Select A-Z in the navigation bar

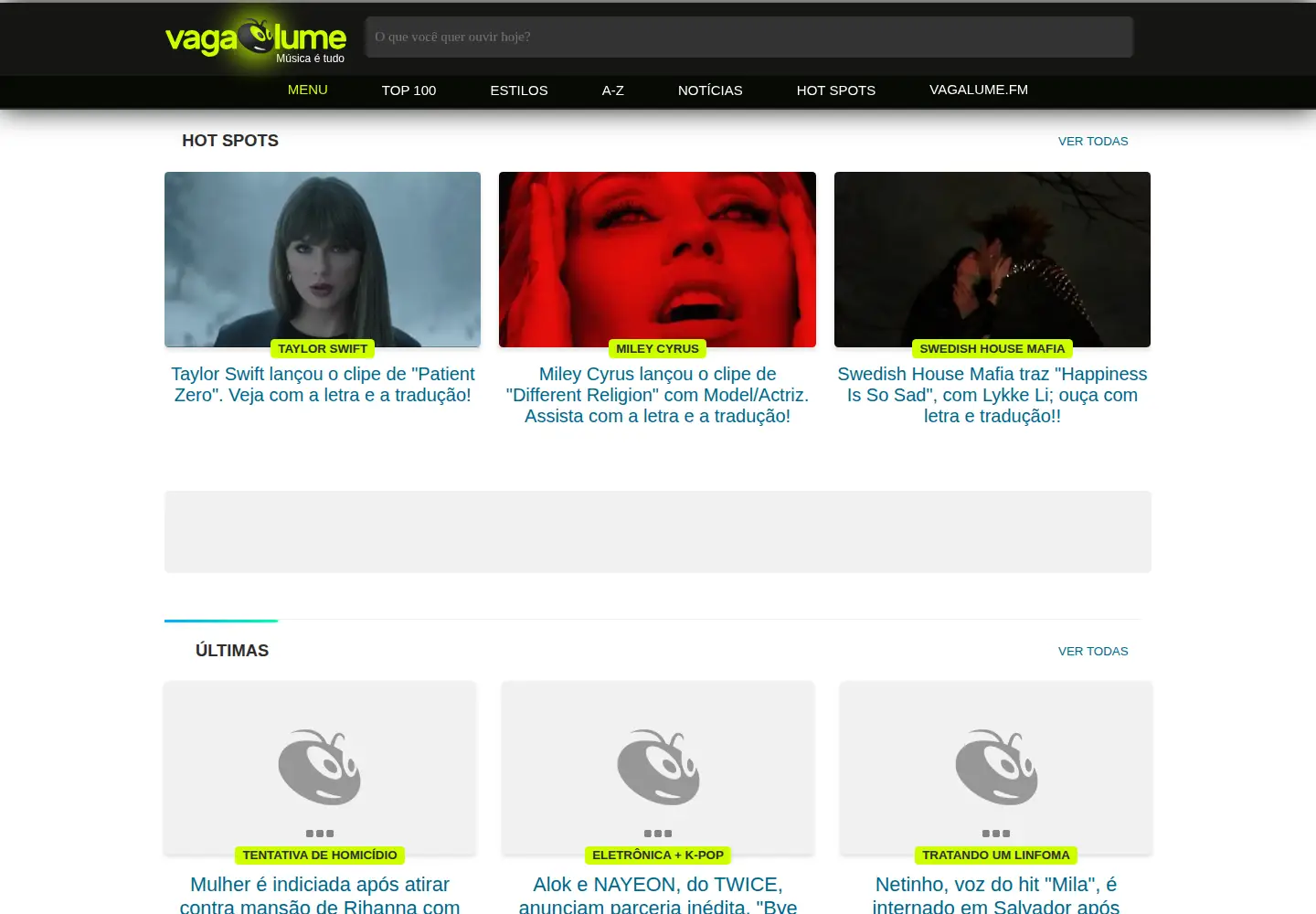[x=613, y=90]
